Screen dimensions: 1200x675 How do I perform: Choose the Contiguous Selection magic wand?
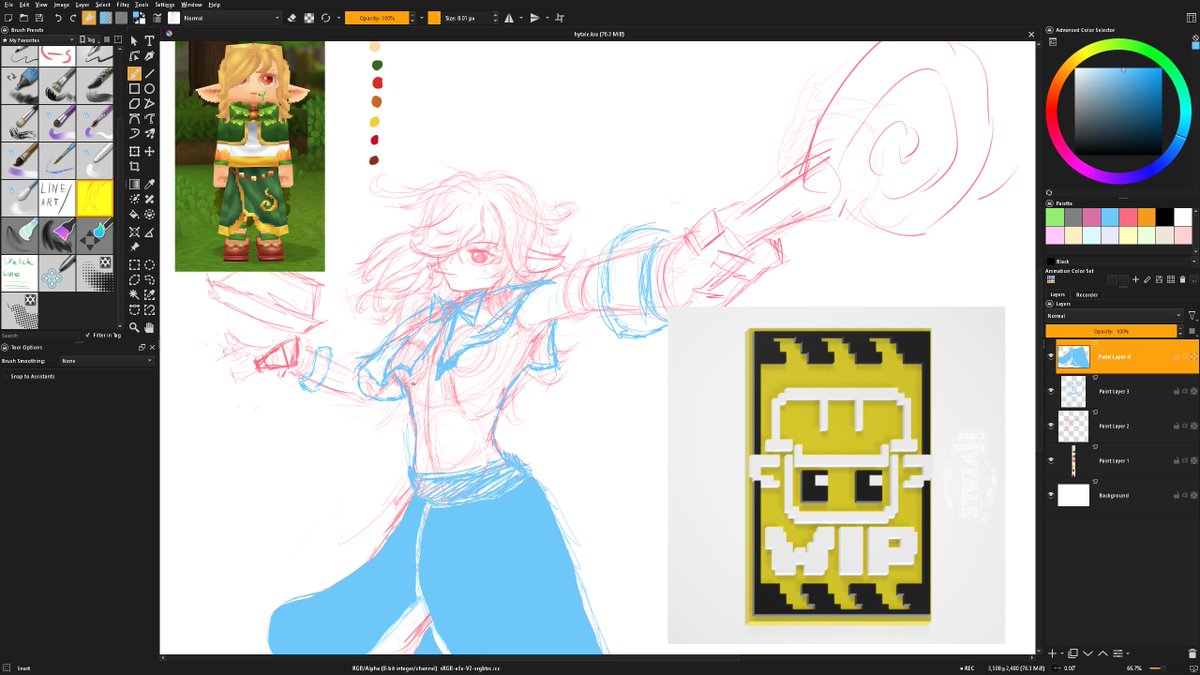pos(134,296)
